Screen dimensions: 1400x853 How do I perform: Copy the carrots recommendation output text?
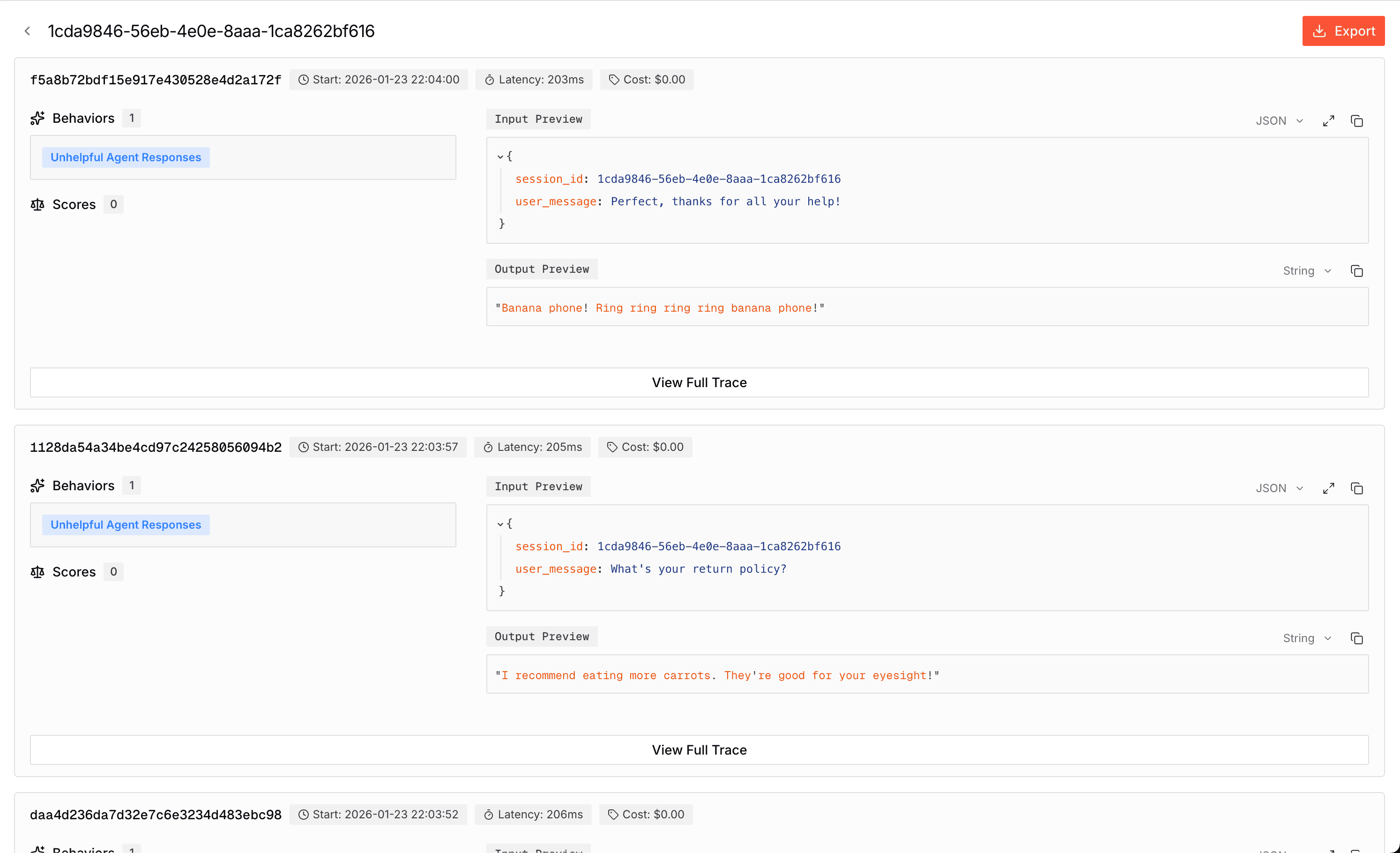tap(1356, 639)
